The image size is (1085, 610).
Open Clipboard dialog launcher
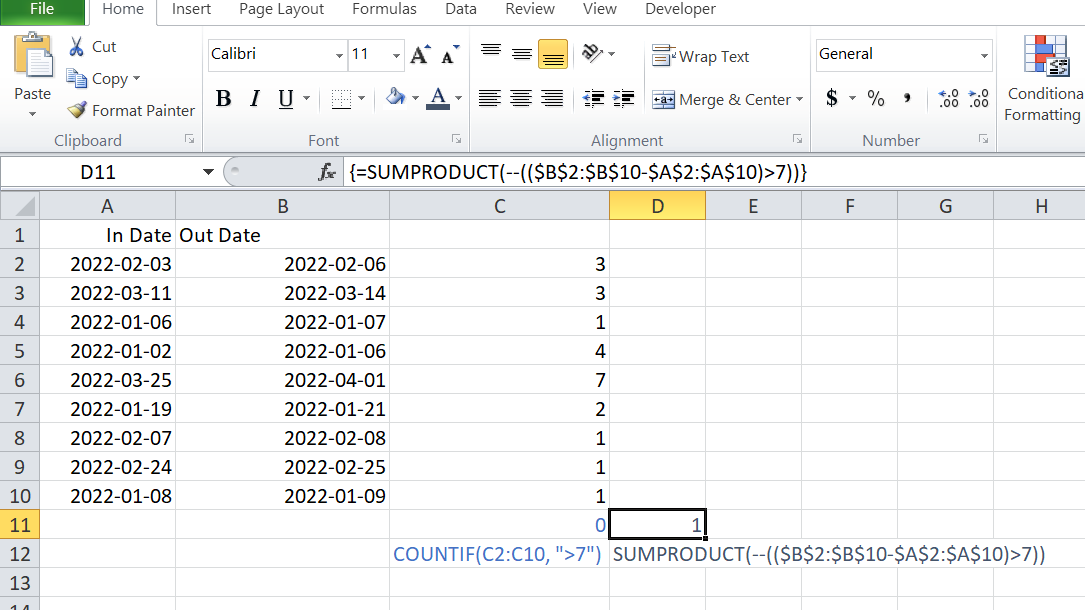[x=190, y=140]
